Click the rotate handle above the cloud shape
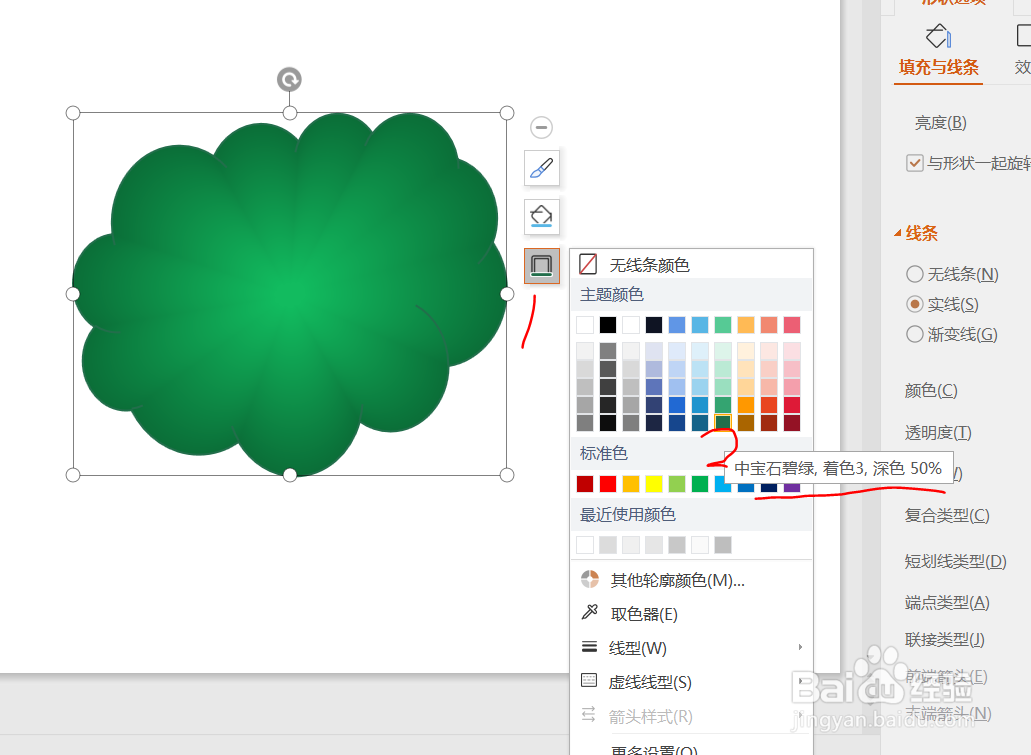This screenshot has height=755, width=1031. [x=289, y=80]
